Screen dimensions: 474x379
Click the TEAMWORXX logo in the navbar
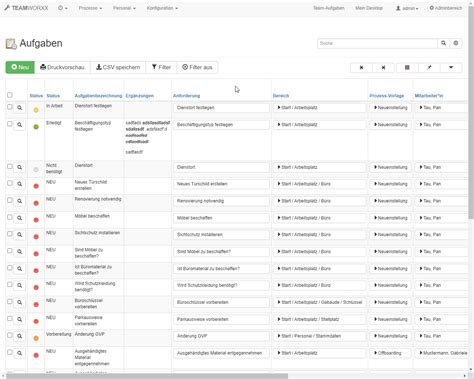tap(26, 8)
